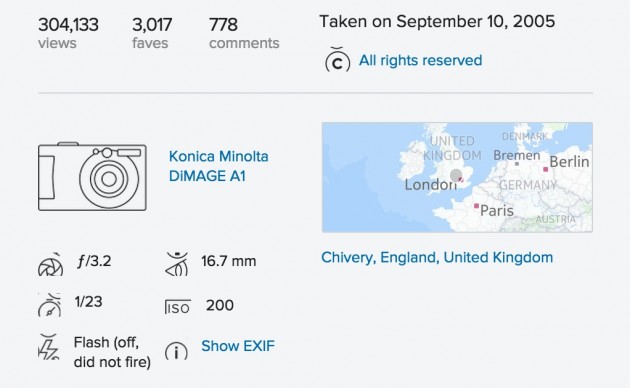Click the shutter speed timer icon
Image resolution: width=630 pixels, height=388 pixels.
click(x=50, y=305)
